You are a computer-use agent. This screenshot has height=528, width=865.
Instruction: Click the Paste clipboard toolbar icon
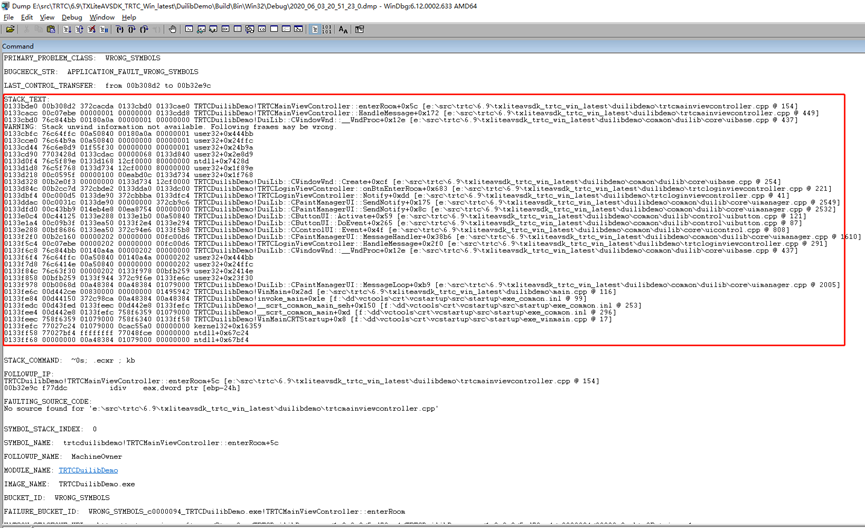51,29
